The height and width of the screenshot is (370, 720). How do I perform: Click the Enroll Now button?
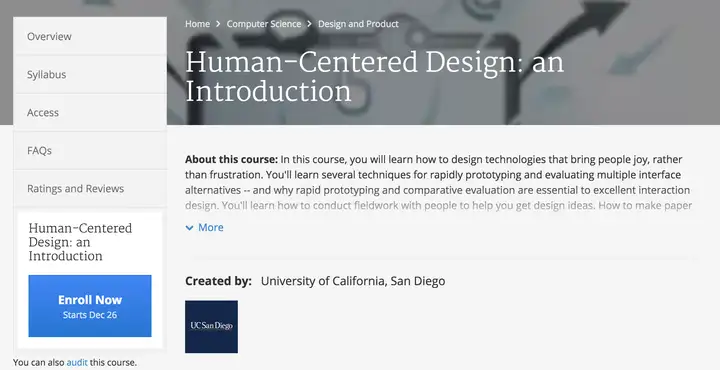point(90,306)
